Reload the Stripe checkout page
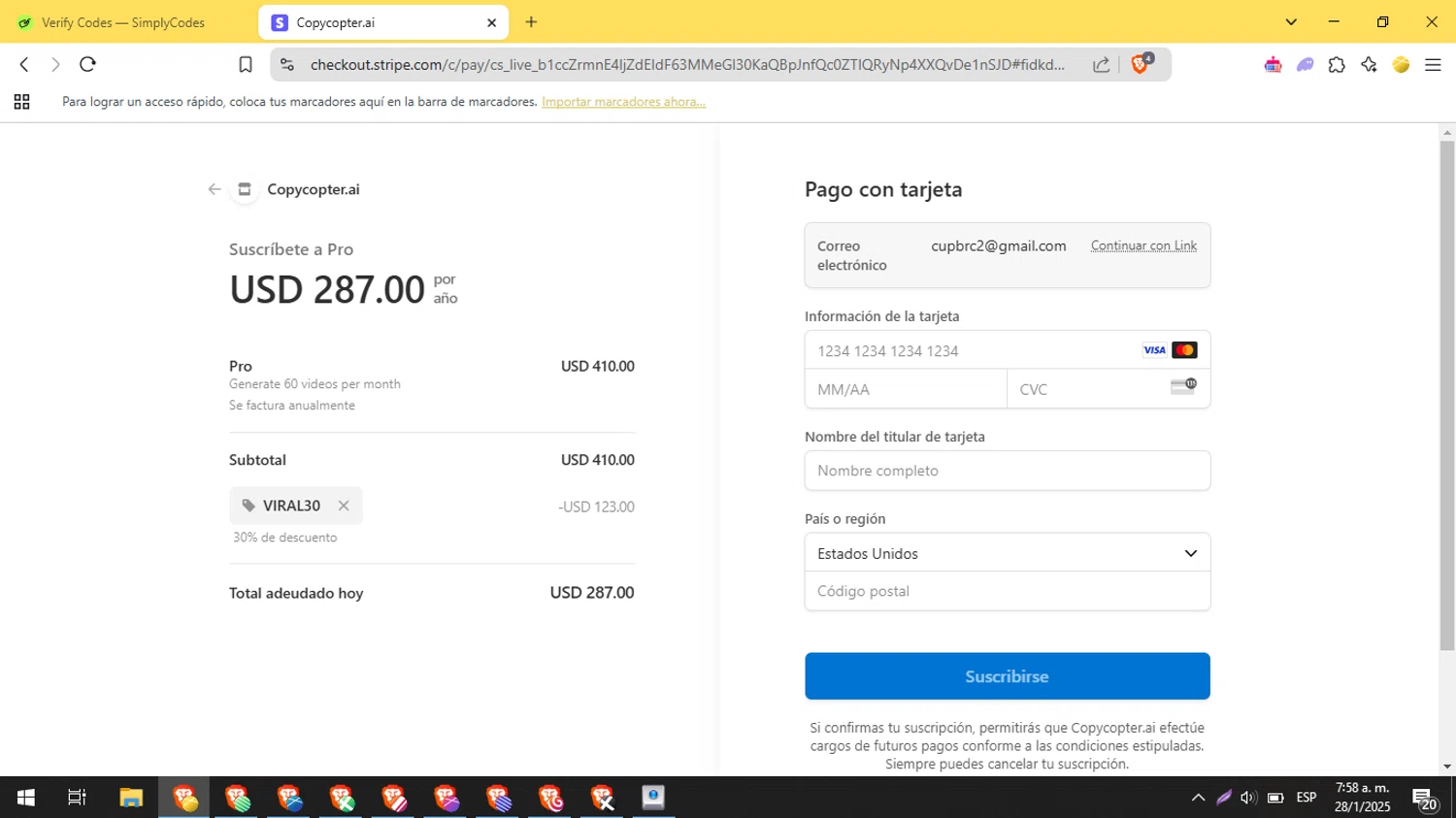Screen dimensions: 1456x818 [87, 64]
